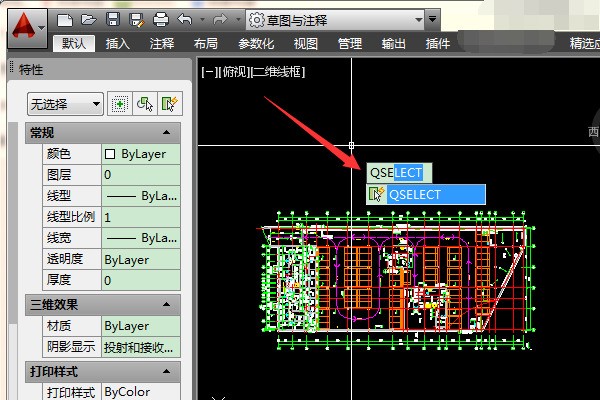The image size is (600, 400).
Task: Switch to the 视图 ribbon tab
Action: pyautogui.click(x=306, y=43)
